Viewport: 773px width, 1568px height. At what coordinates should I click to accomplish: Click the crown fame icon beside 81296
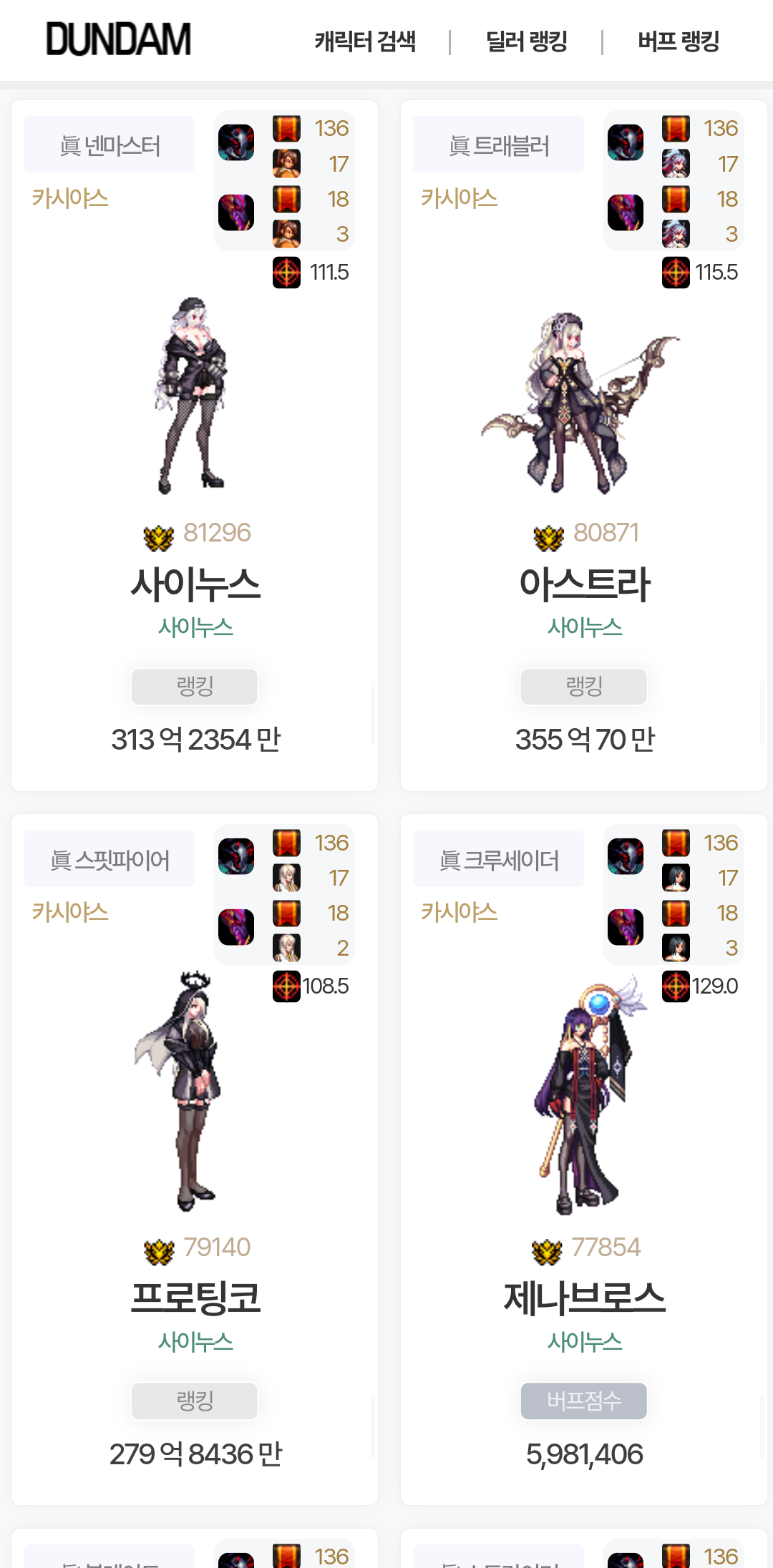(x=159, y=537)
